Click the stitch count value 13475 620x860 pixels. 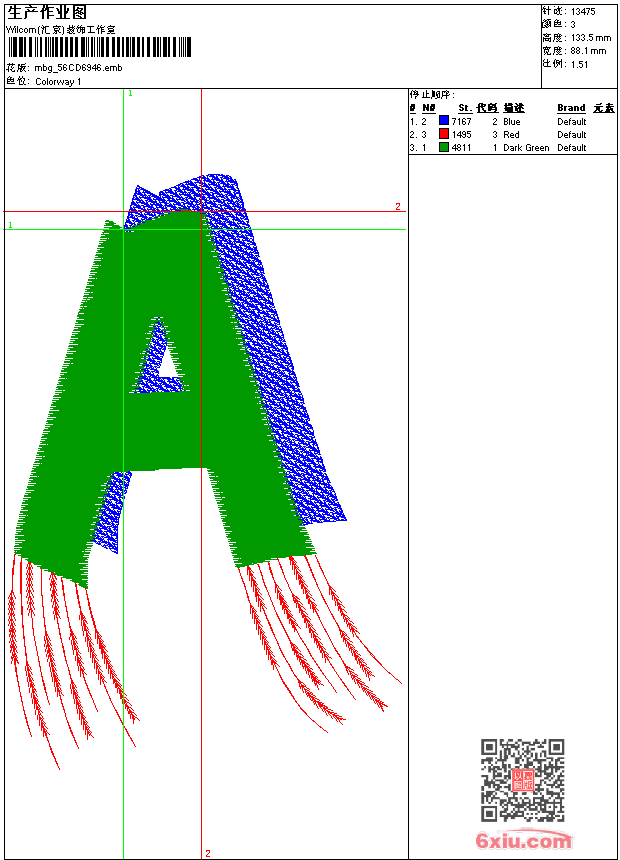click(583, 11)
